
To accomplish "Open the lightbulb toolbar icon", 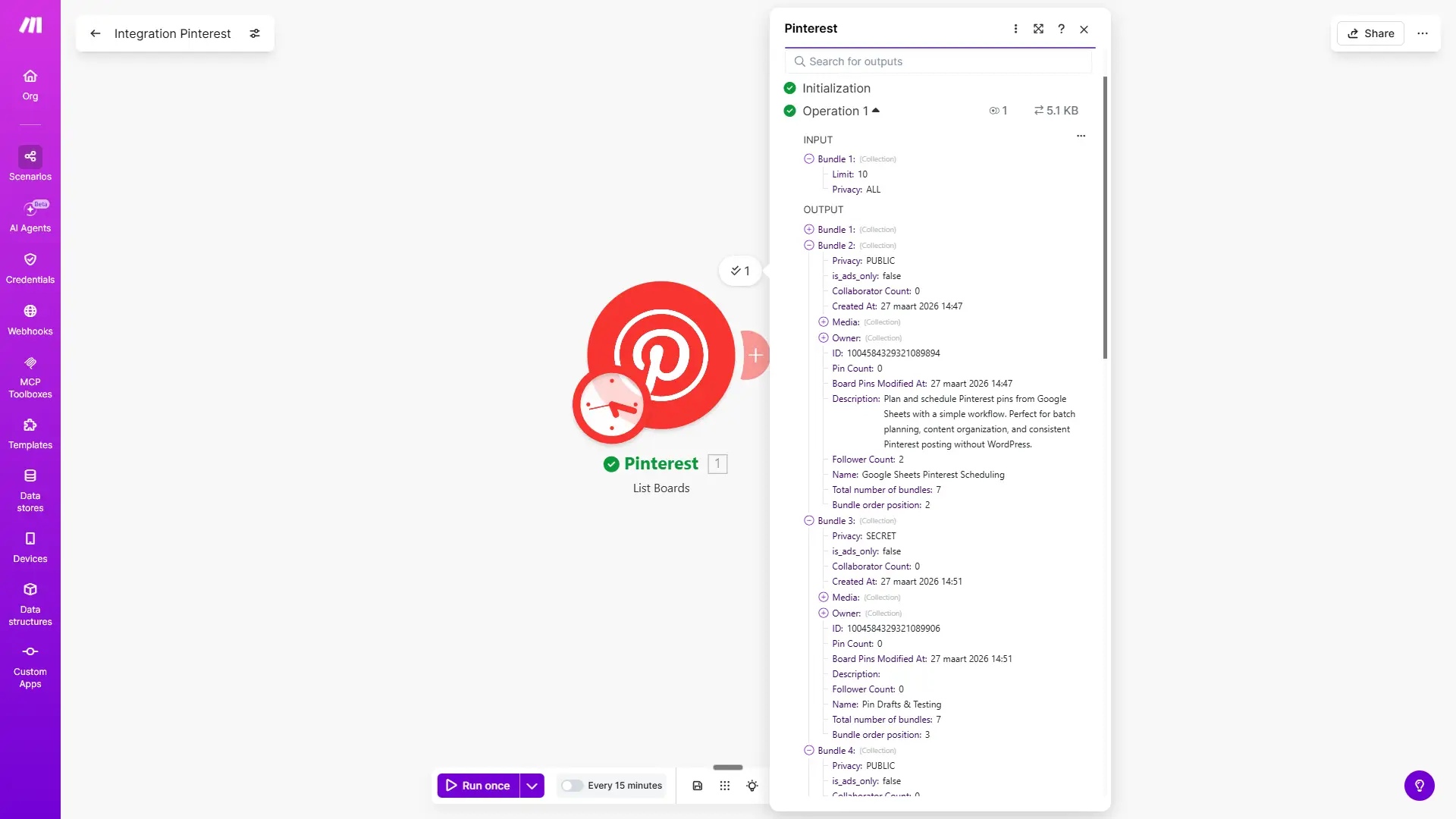I will click(x=752, y=786).
